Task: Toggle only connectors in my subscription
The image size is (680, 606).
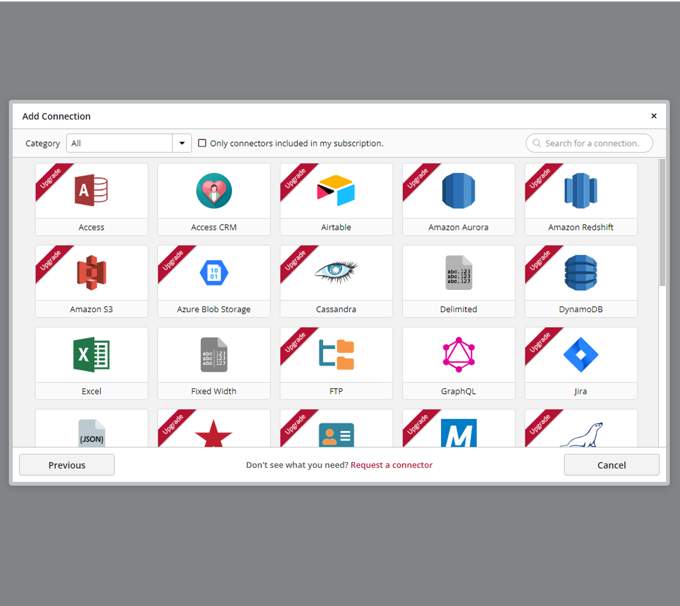Action: coord(202,143)
